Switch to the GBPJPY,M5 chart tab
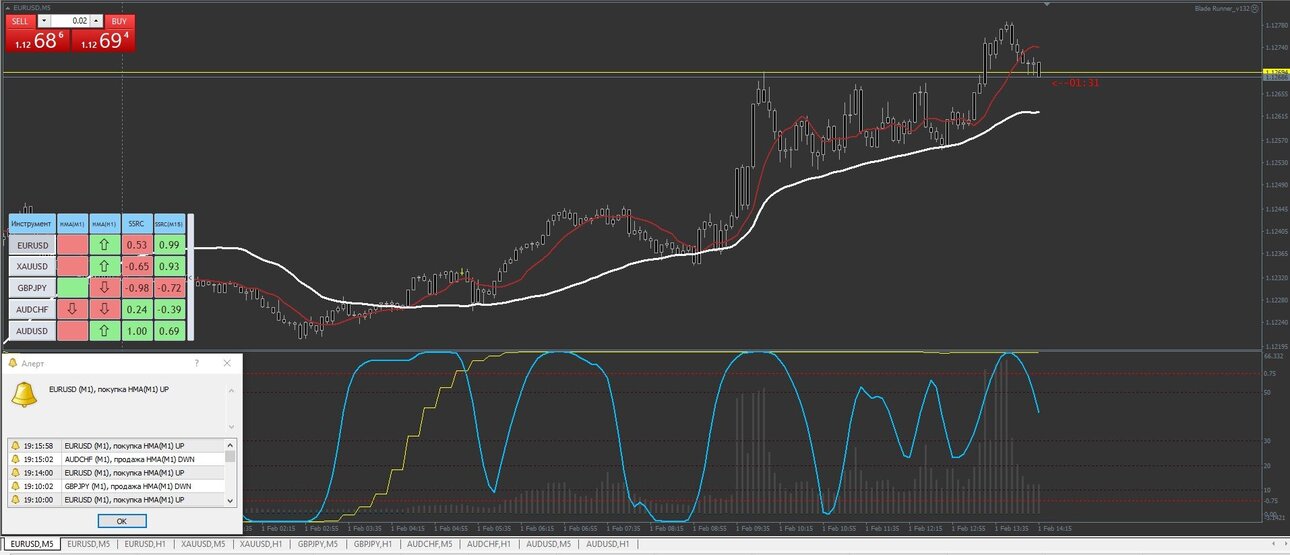1290x555 pixels. point(318,544)
